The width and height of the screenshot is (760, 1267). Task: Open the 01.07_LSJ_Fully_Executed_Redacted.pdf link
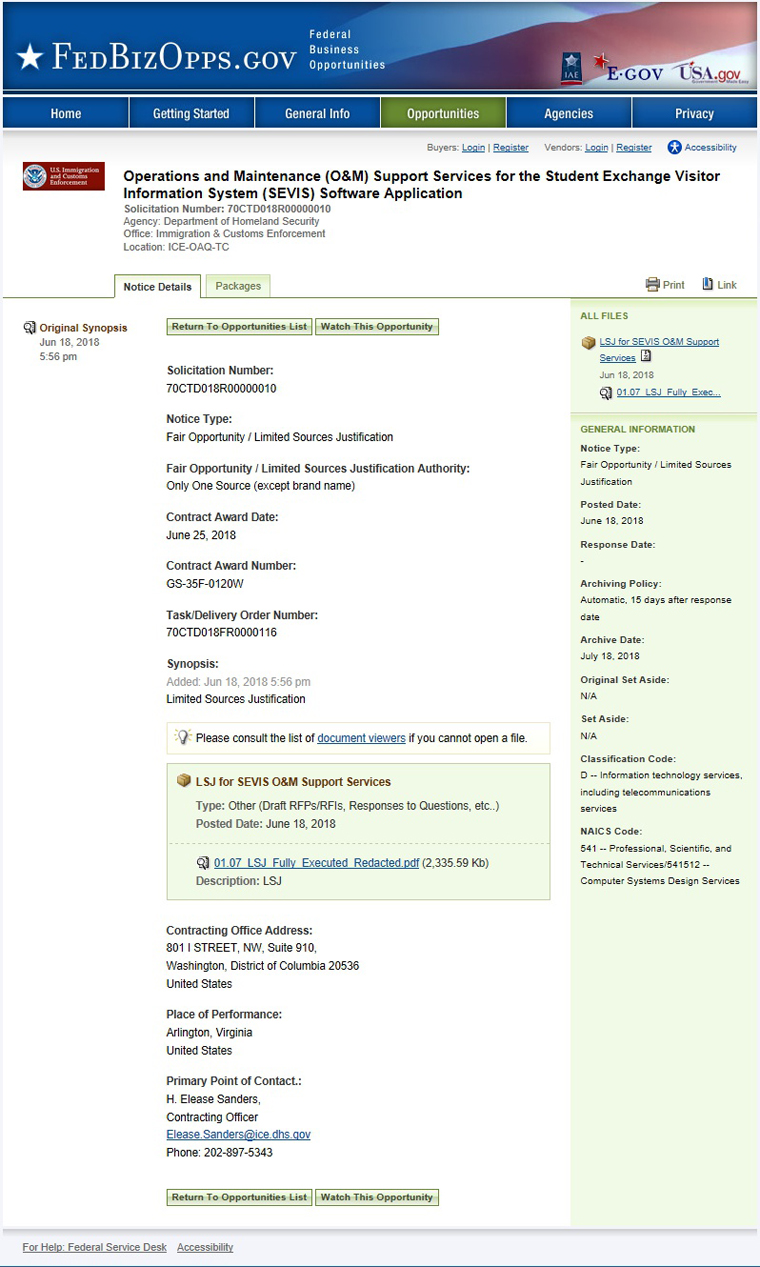pyautogui.click(x=316, y=863)
